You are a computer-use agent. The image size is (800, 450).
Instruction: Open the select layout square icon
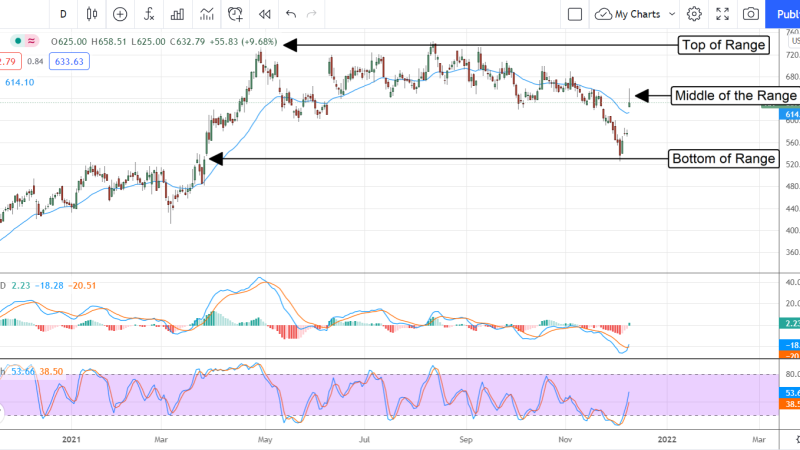click(575, 14)
